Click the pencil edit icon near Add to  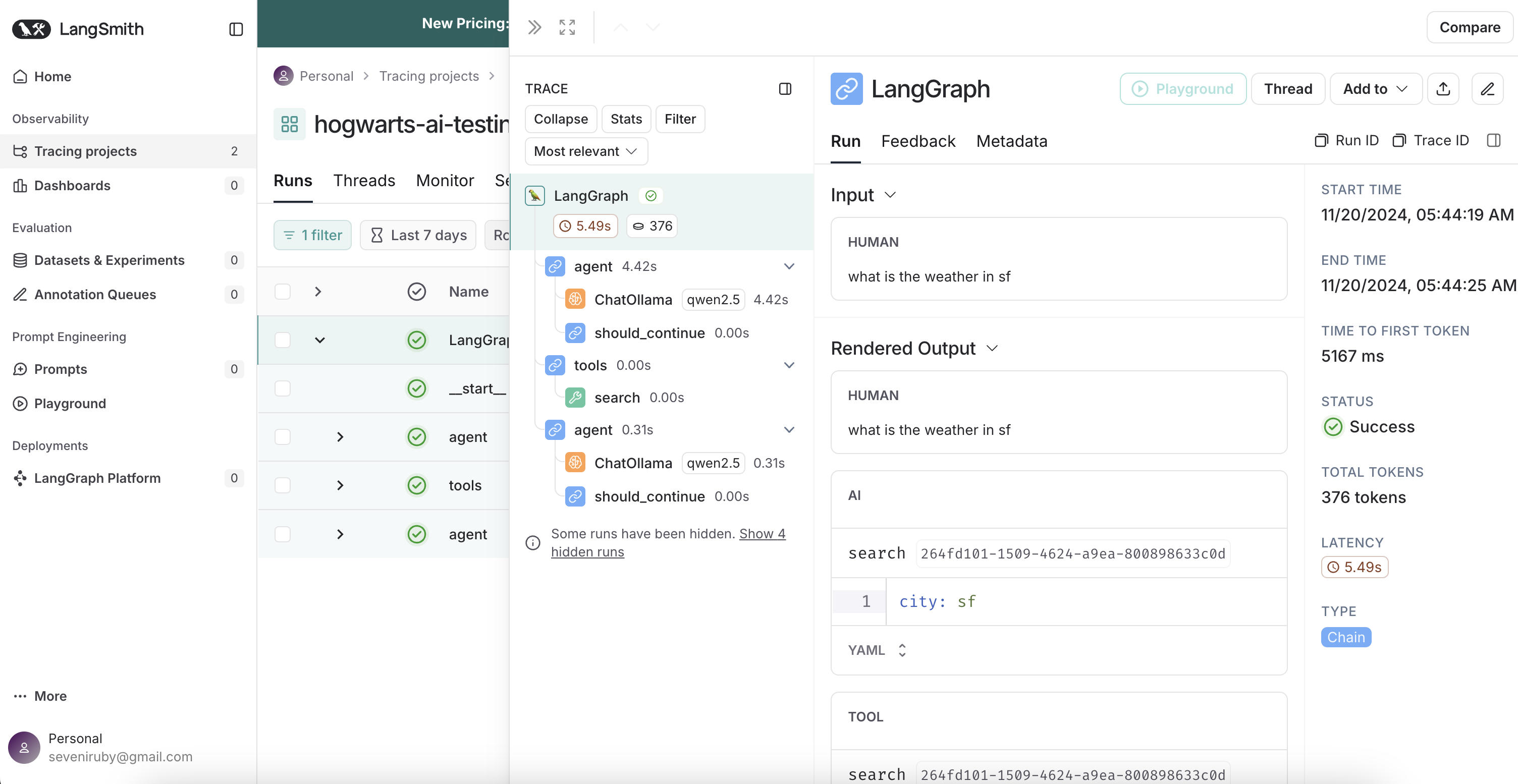1487,89
